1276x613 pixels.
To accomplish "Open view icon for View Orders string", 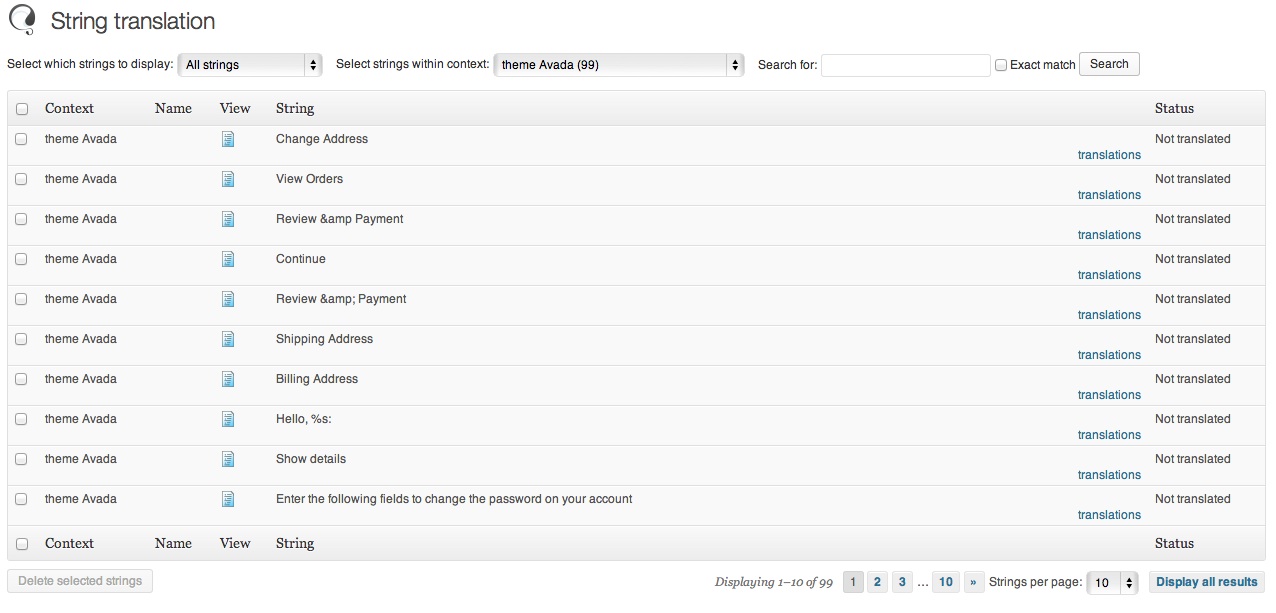I will pos(228,179).
